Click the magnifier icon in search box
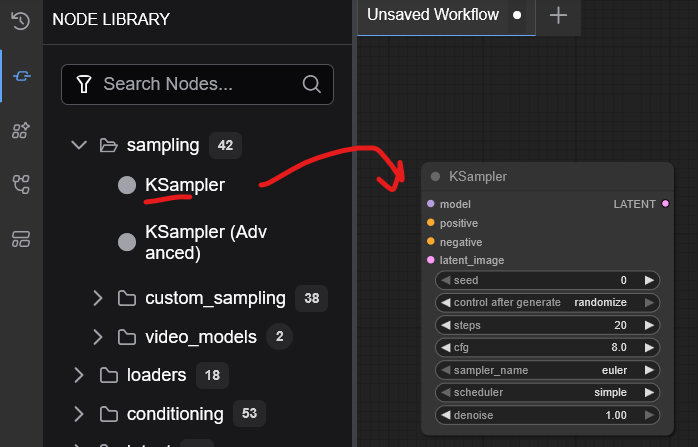698x447 pixels. click(x=311, y=84)
